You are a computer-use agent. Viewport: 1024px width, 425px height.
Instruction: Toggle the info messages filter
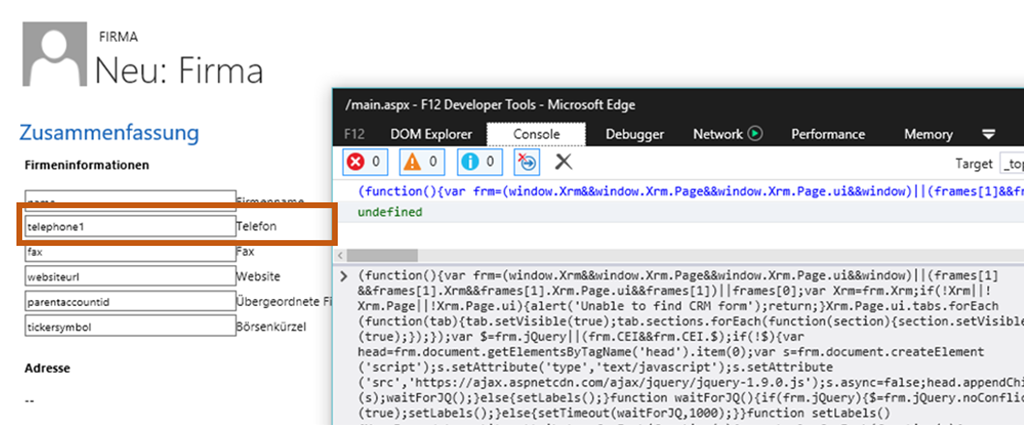(x=478, y=161)
